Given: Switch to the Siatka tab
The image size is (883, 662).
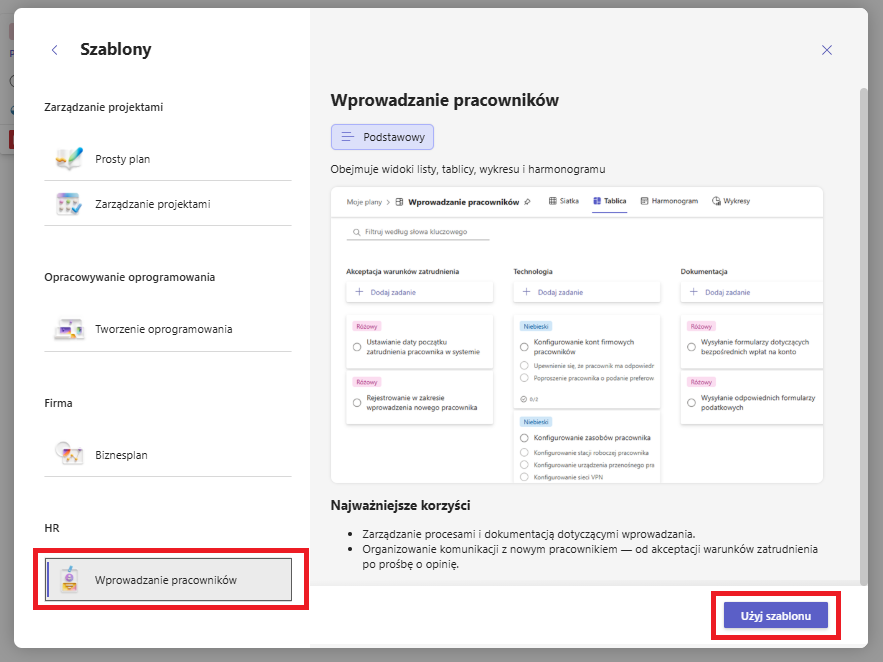Looking at the screenshot, I should (564, 201).
